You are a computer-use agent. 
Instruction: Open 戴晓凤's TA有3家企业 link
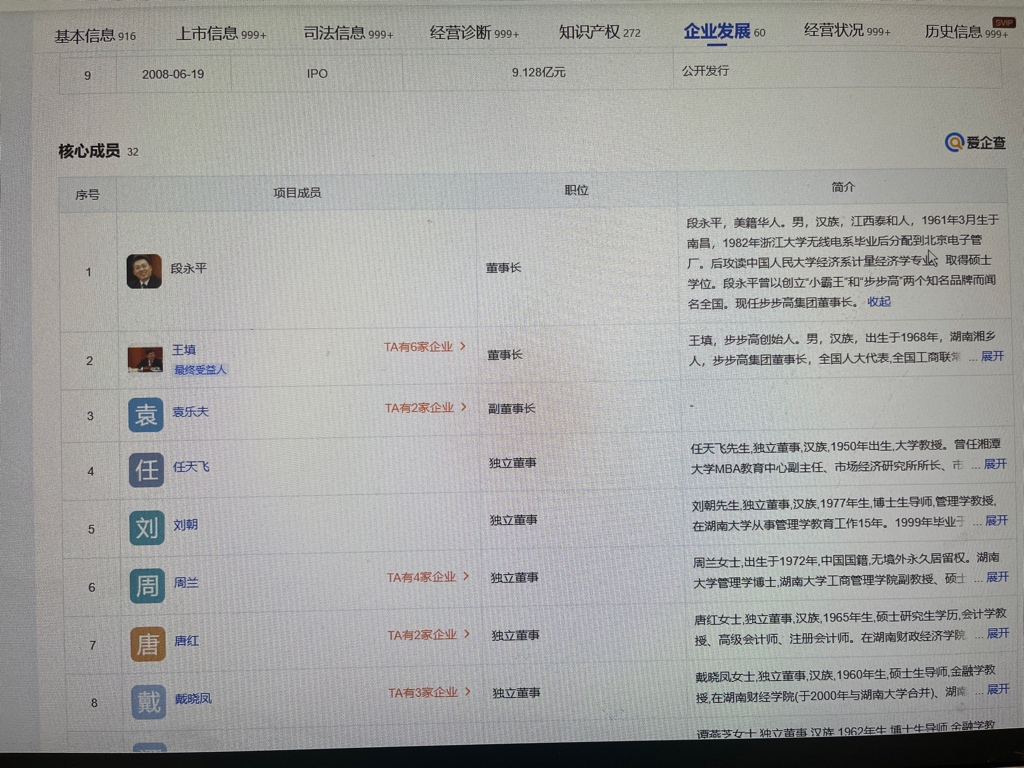[x=429, y=693]
